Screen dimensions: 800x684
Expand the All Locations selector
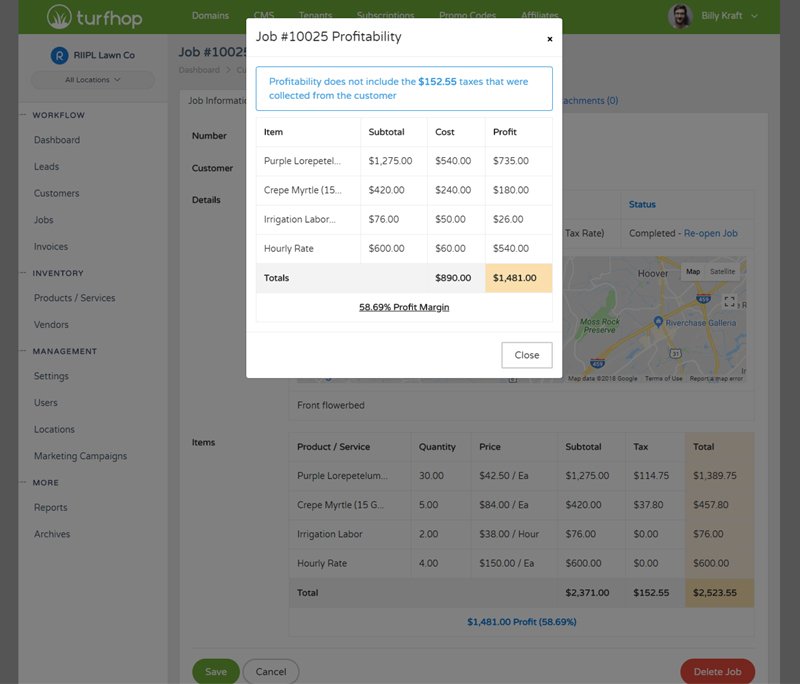point(92,79)
